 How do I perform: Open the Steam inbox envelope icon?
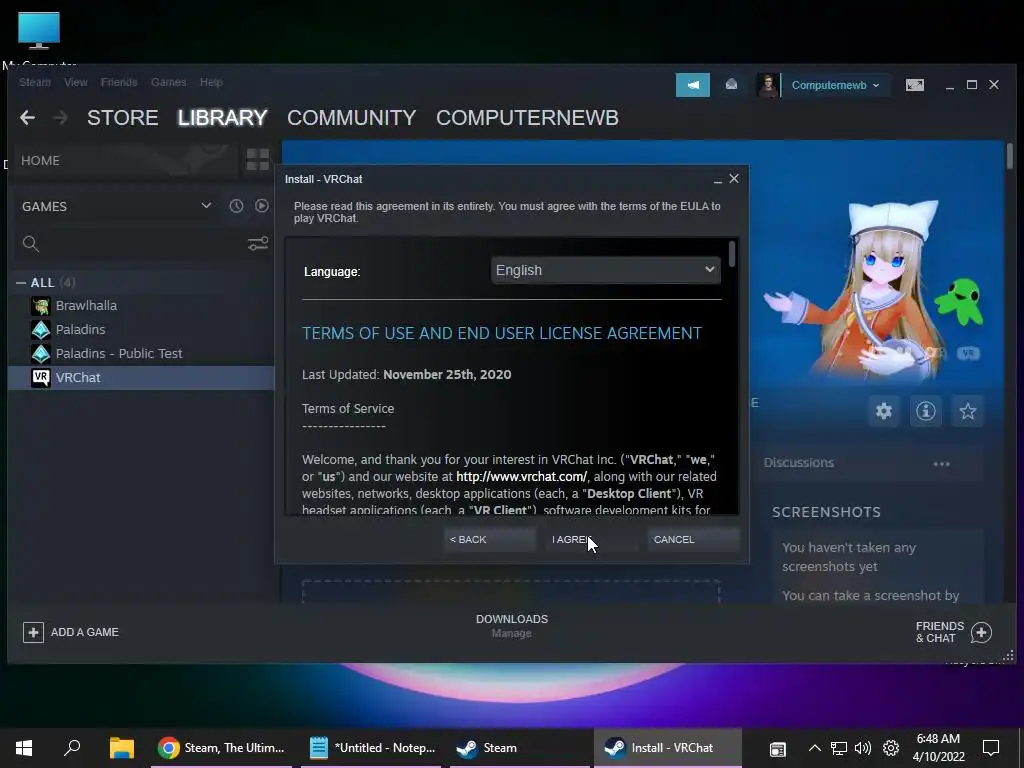[x=731, y=84]
